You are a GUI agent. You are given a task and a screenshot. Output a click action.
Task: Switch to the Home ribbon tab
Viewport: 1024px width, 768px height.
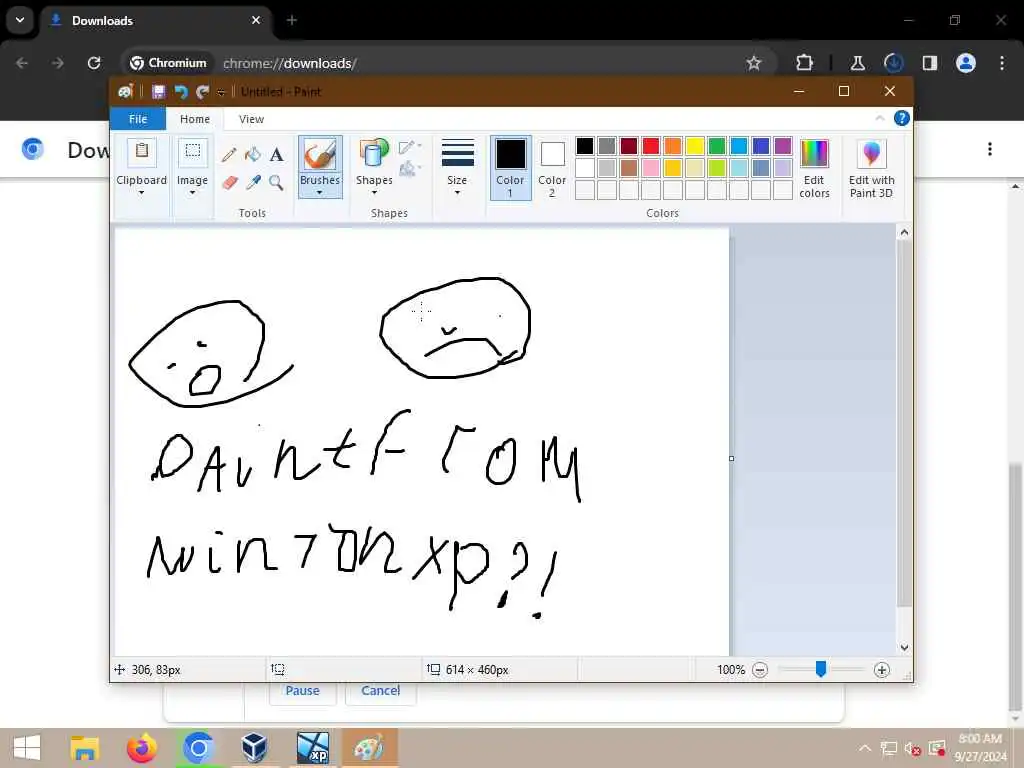(x=195, y=119)
